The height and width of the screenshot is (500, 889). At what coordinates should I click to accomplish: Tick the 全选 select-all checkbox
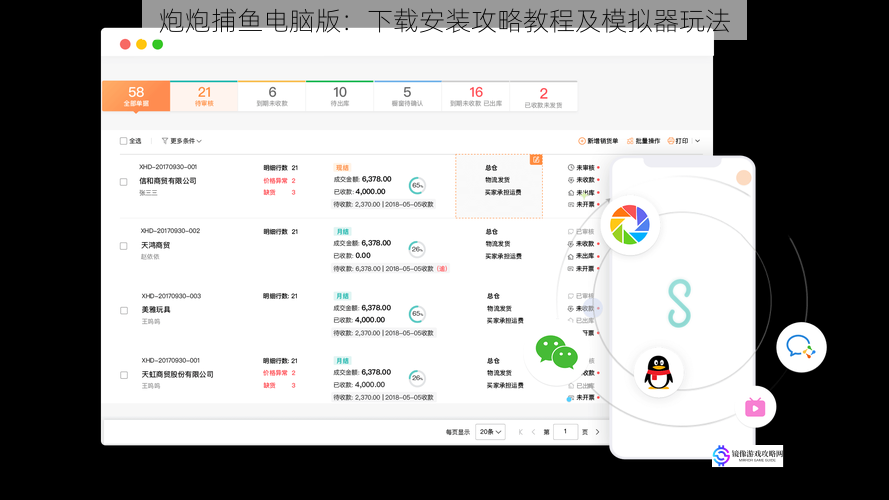point(123,141)
